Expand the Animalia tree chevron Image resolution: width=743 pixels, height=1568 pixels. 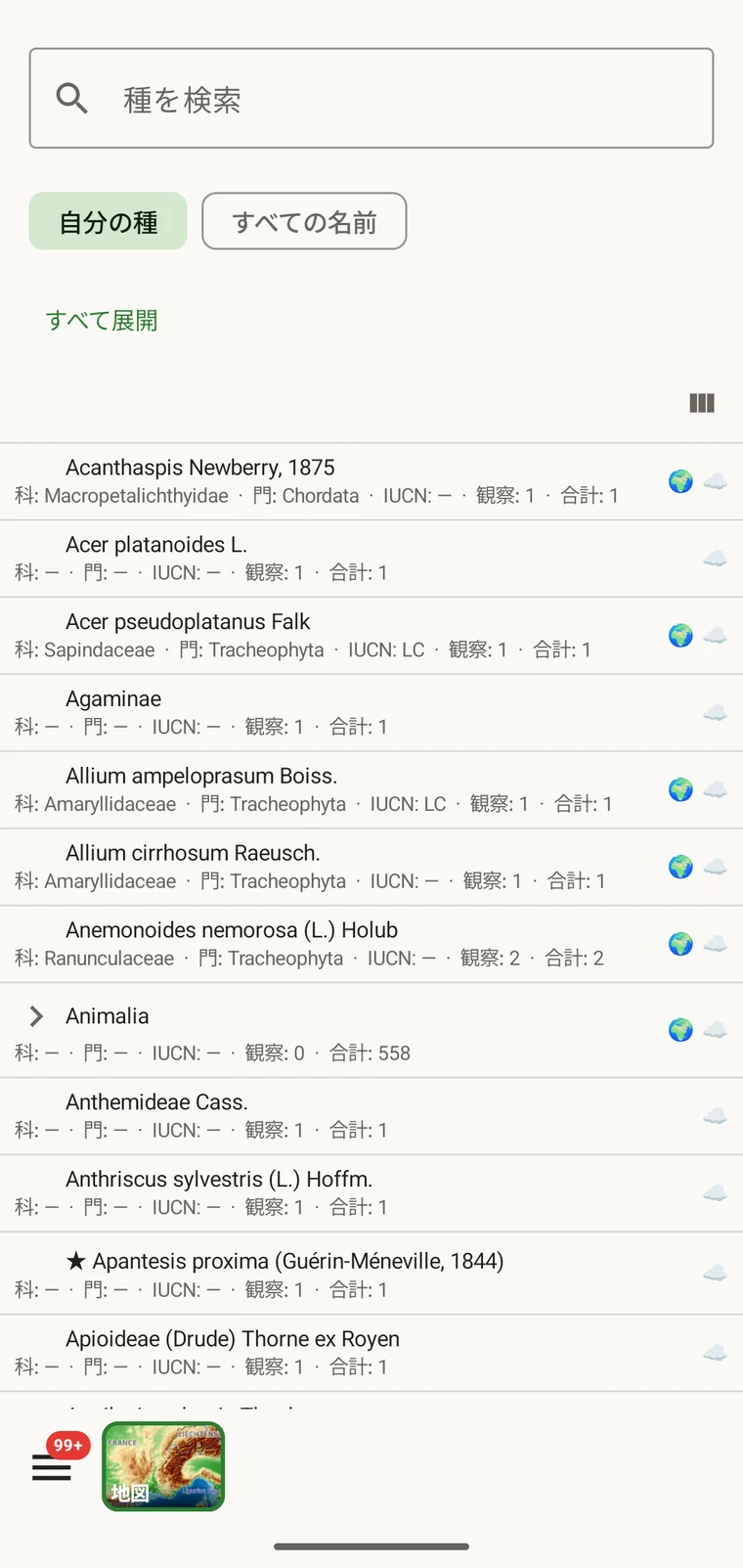tap(36, 1016)
